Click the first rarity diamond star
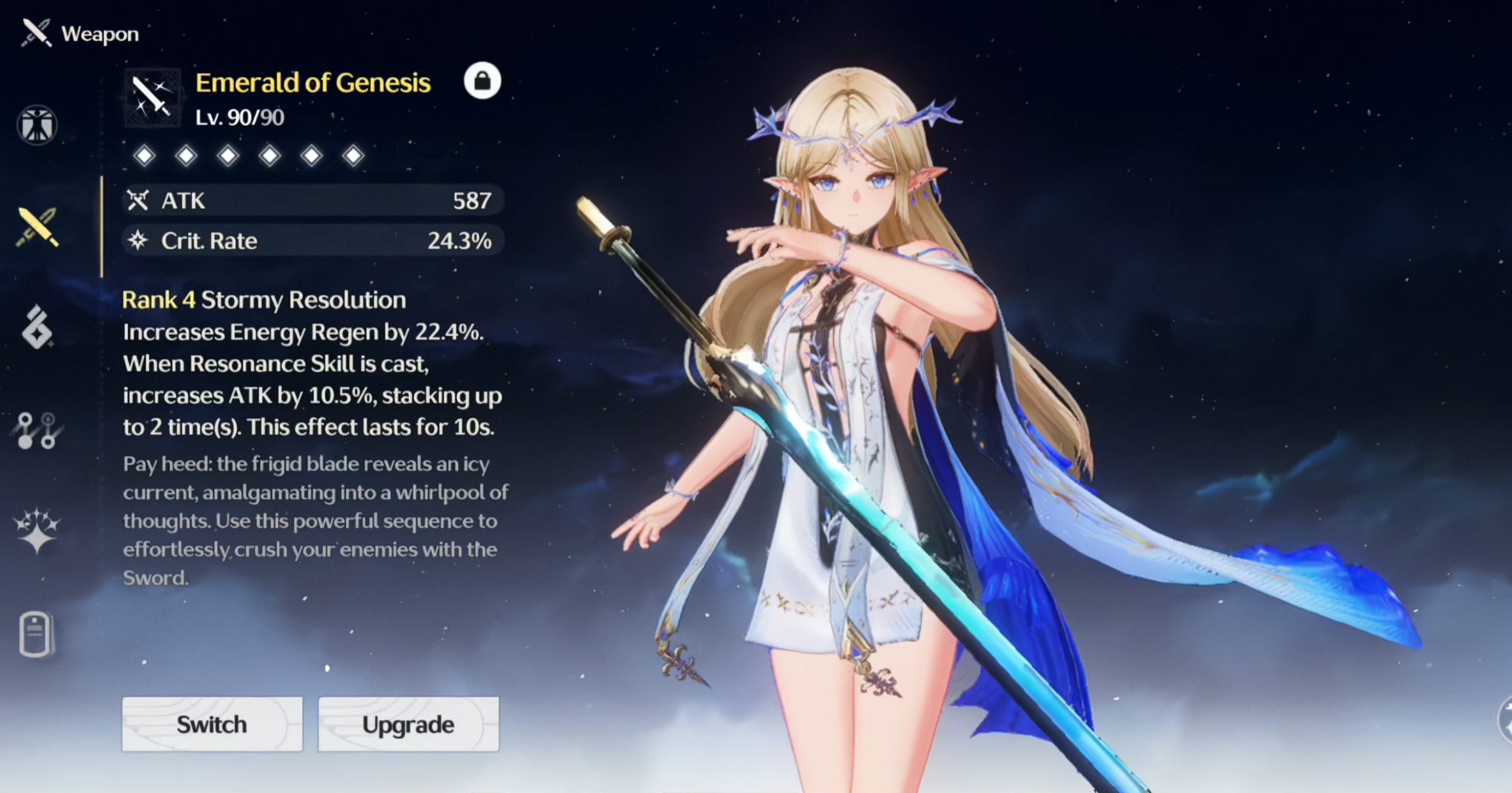The height and width of the screenshot is (793, 1512). pyautogui.click(x=144, y=155)
